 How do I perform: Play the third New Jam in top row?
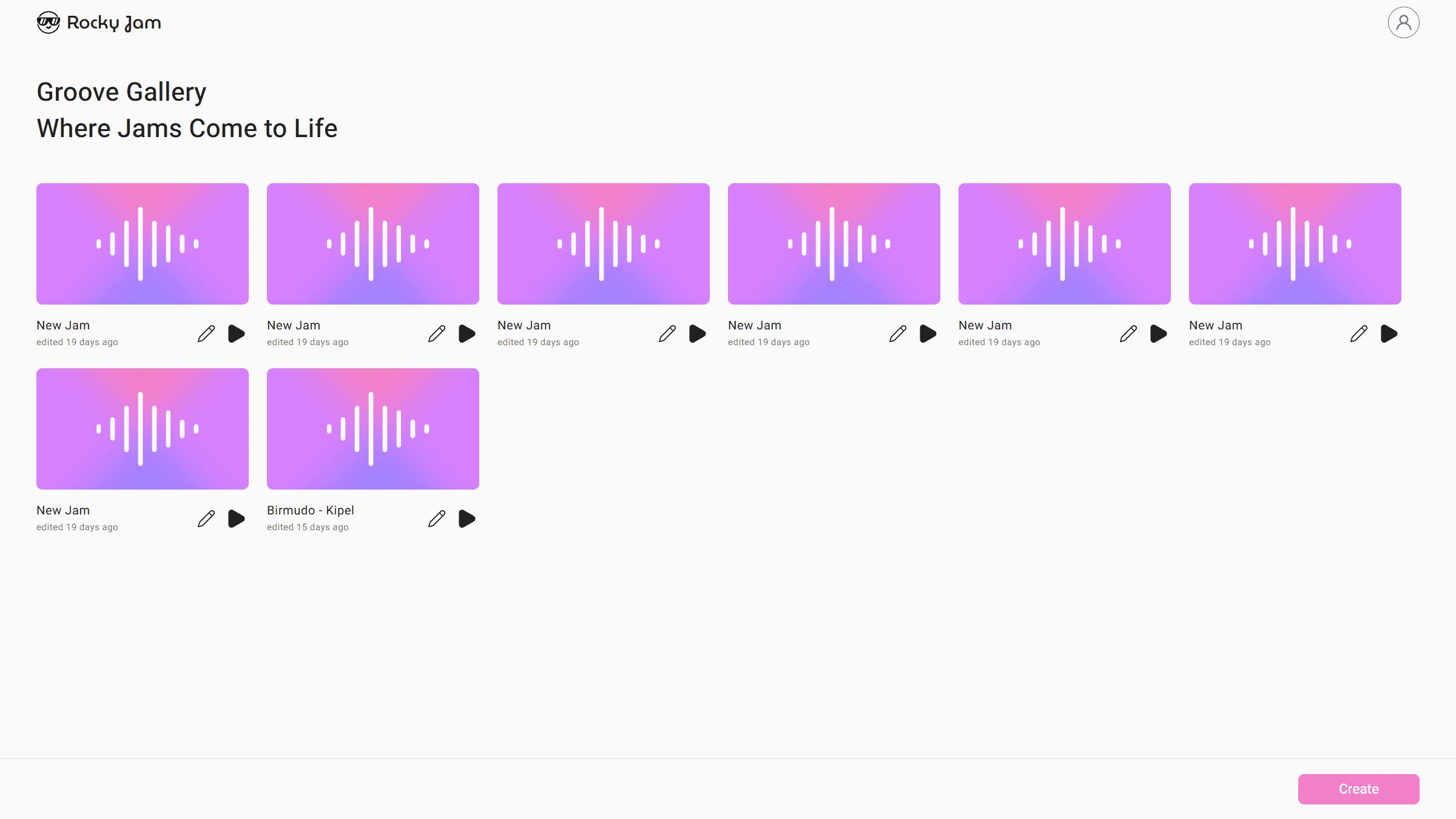point(698,334)
